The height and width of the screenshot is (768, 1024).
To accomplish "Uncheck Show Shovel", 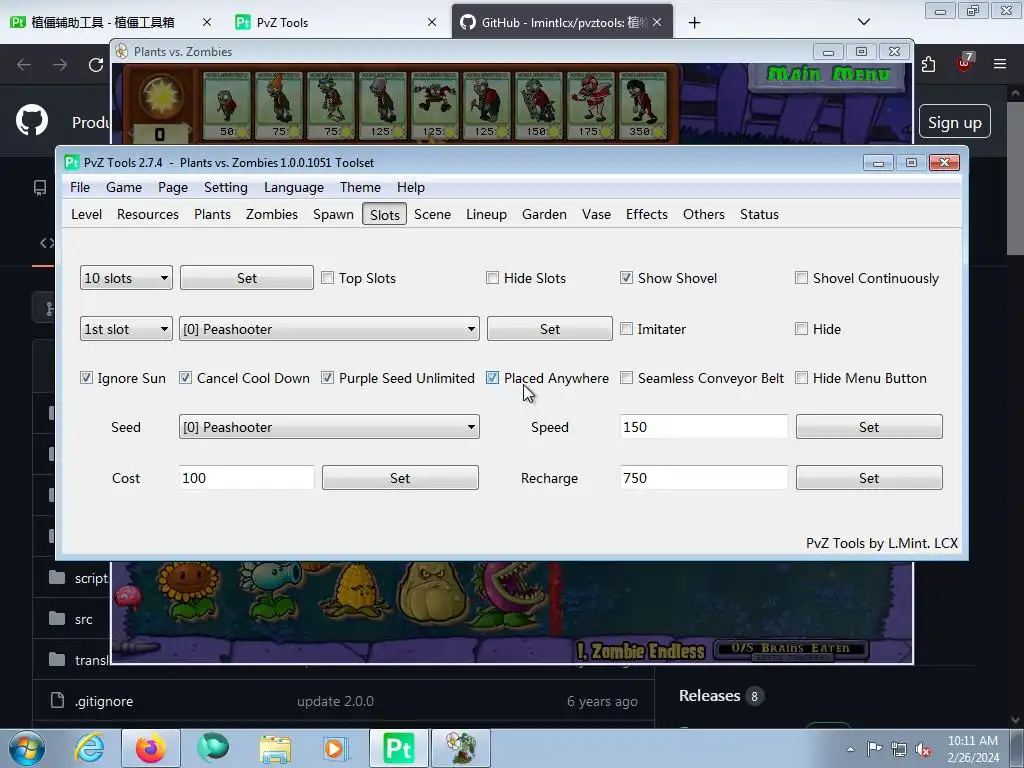I will (x=626, y=278).
